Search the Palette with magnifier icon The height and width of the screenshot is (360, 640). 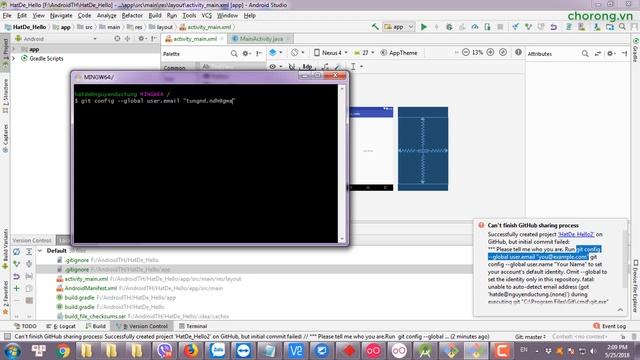point(234,53)
